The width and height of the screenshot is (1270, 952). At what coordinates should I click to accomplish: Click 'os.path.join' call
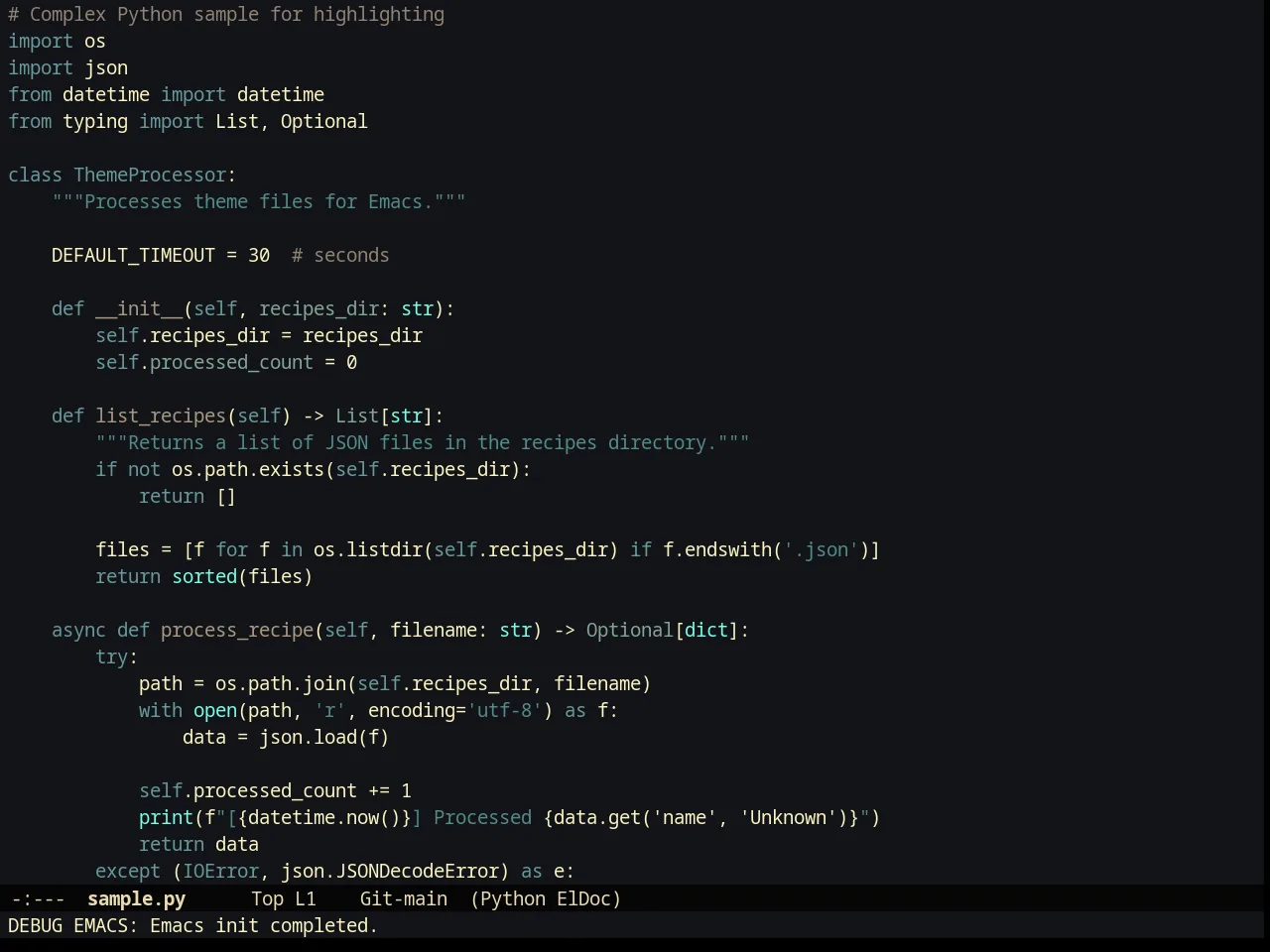coord(281,684)
